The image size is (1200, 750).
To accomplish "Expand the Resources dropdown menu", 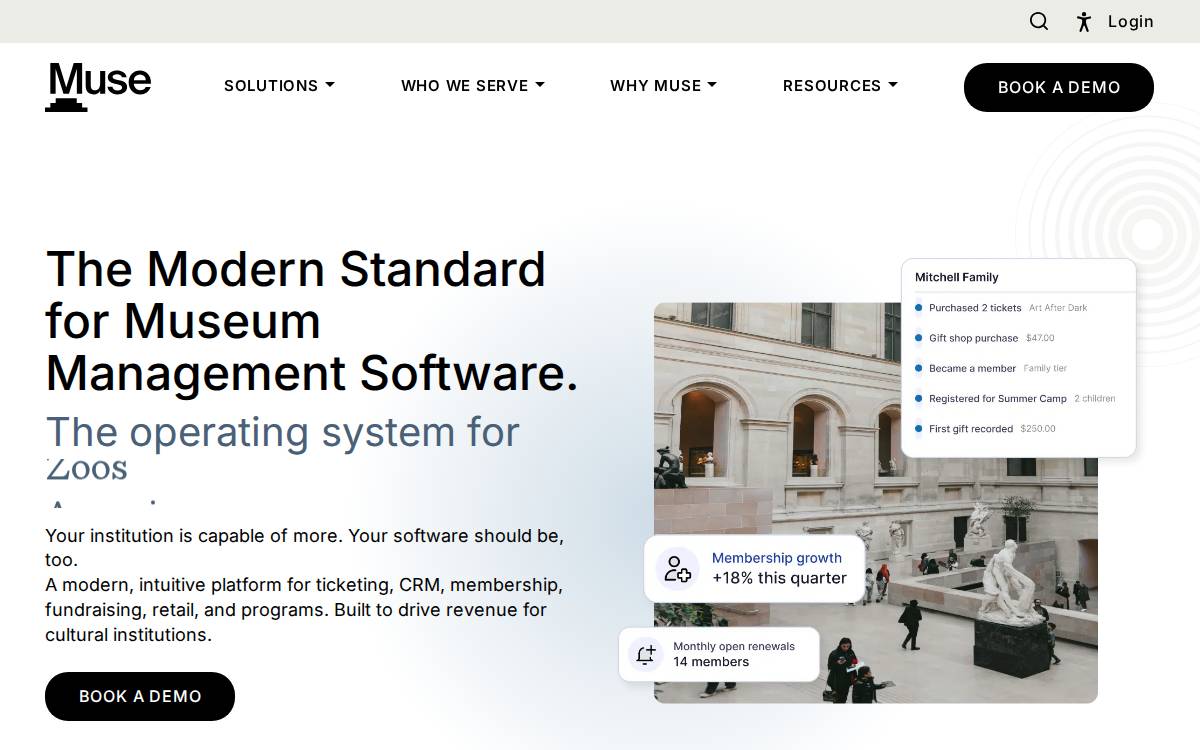I will [840, 86].
